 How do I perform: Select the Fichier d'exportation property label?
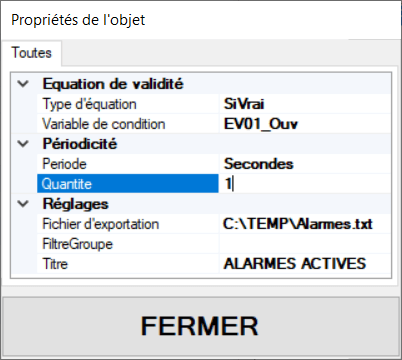tap(101, 224)
